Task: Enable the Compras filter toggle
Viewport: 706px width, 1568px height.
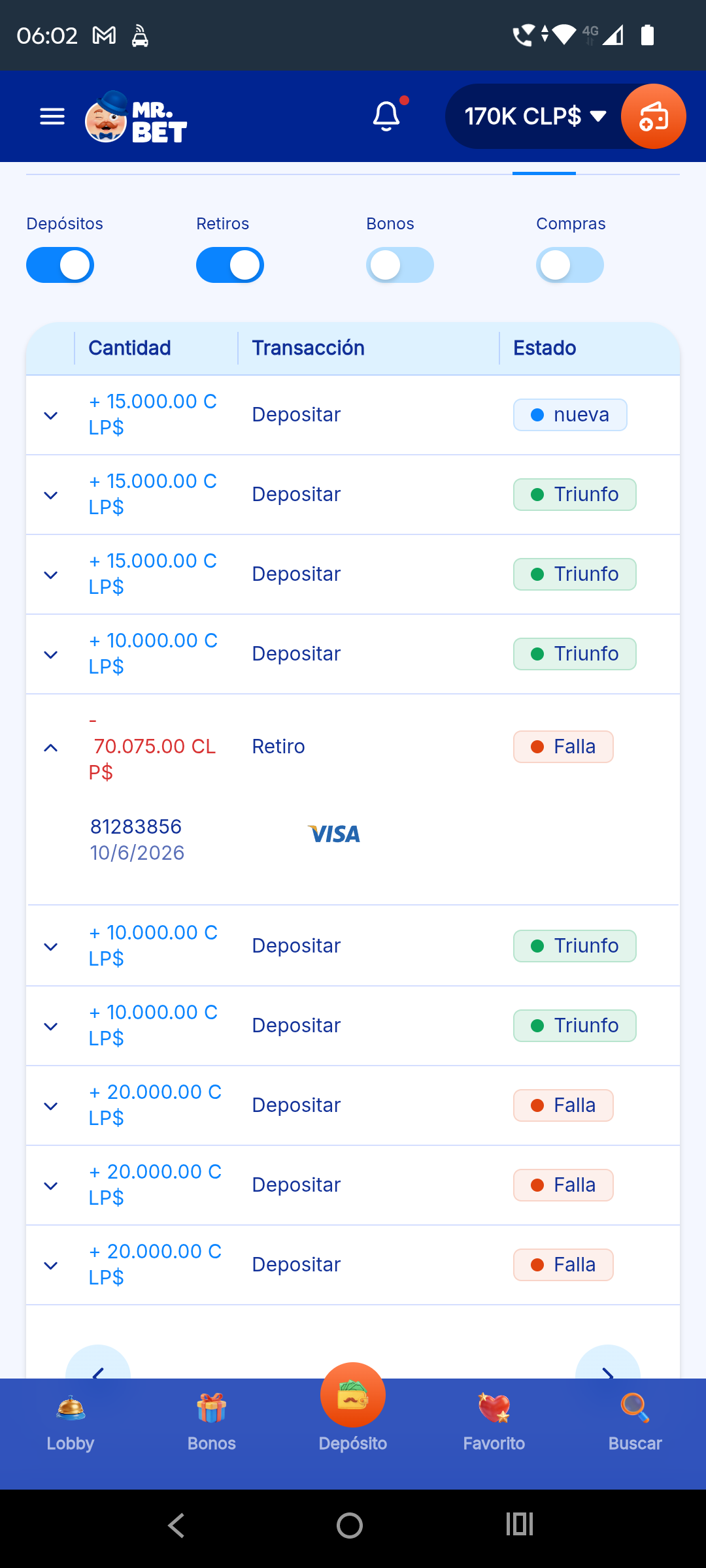Action: point(570,265)
